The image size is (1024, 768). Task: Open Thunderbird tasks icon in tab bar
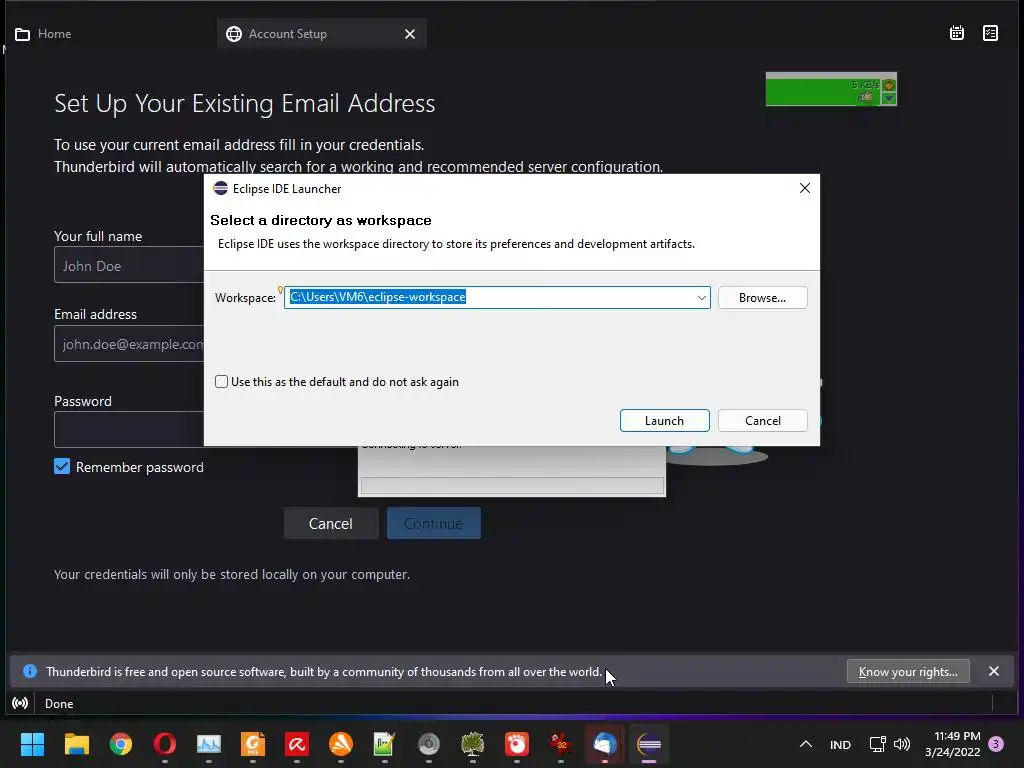click(x=991, y=33)
